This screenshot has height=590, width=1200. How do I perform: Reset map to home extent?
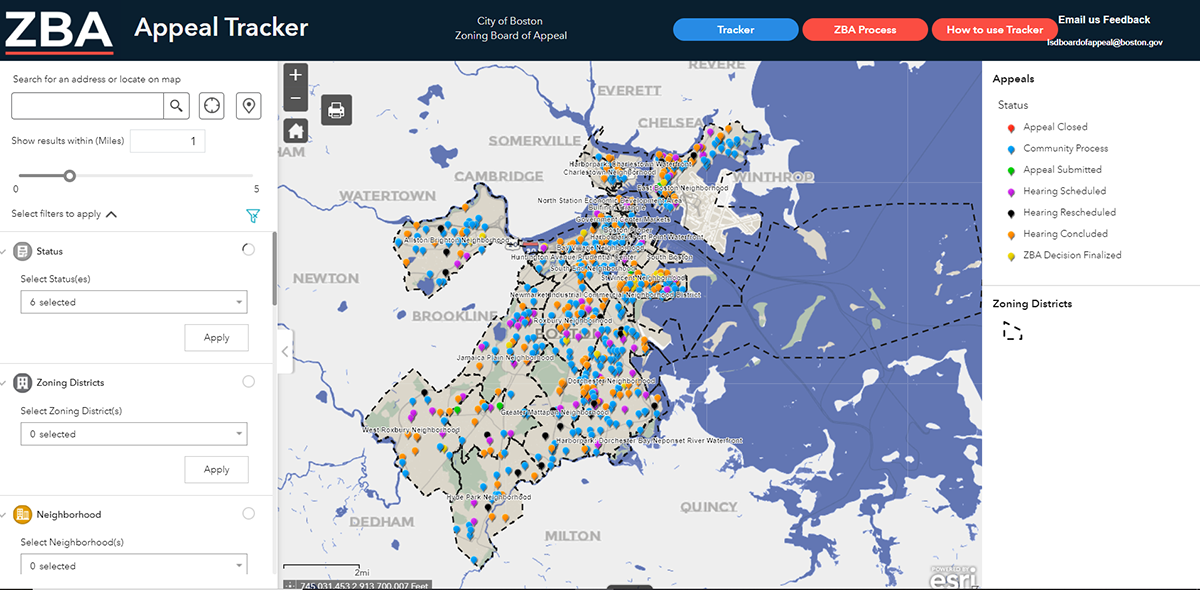(295, 130)
